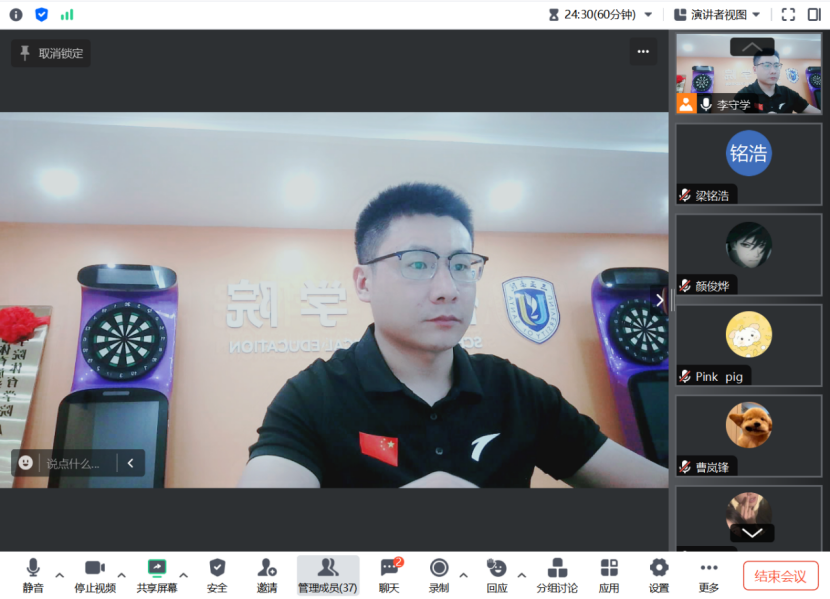Click the 结束会议 end meeting button
Screen dimensions: 830x599
point(780,576)
